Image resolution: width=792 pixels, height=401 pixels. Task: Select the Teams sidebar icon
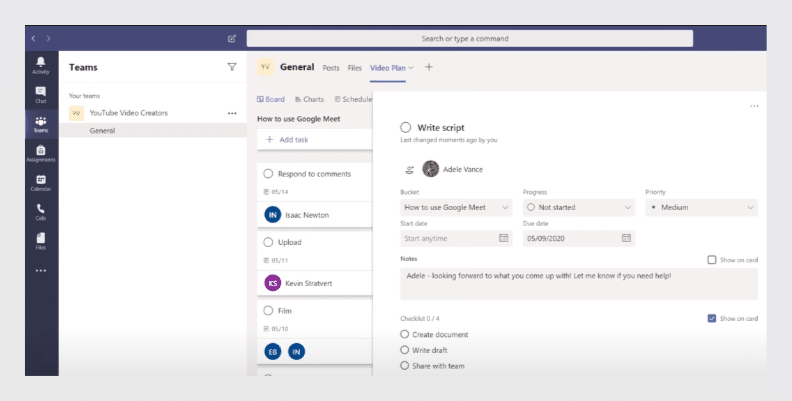click(x=41, y=124)
